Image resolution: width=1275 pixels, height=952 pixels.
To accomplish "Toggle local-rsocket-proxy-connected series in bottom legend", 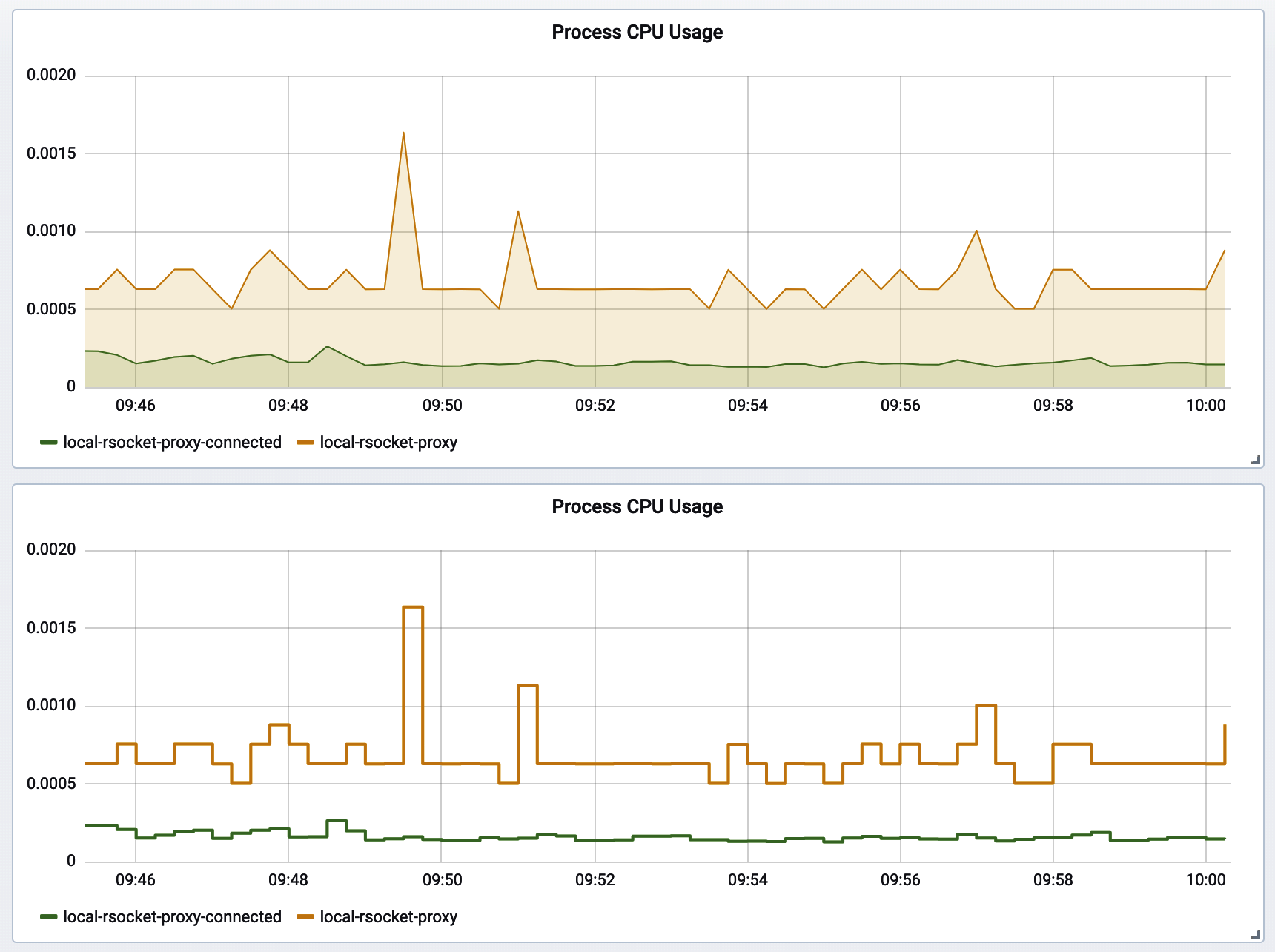I will tap(172, 917).
